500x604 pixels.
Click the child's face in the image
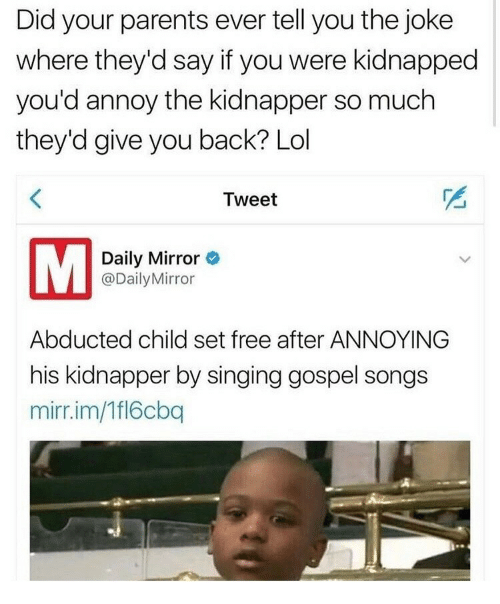(268, 518)
